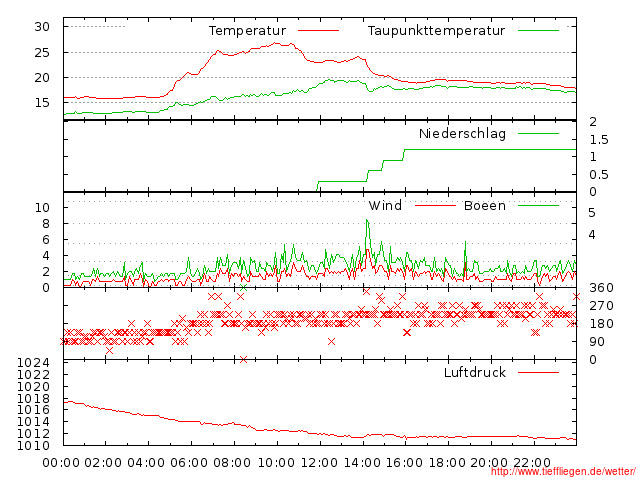Click the 12:00 time axis label
640x480 pixels.
(x=320, y=463)
